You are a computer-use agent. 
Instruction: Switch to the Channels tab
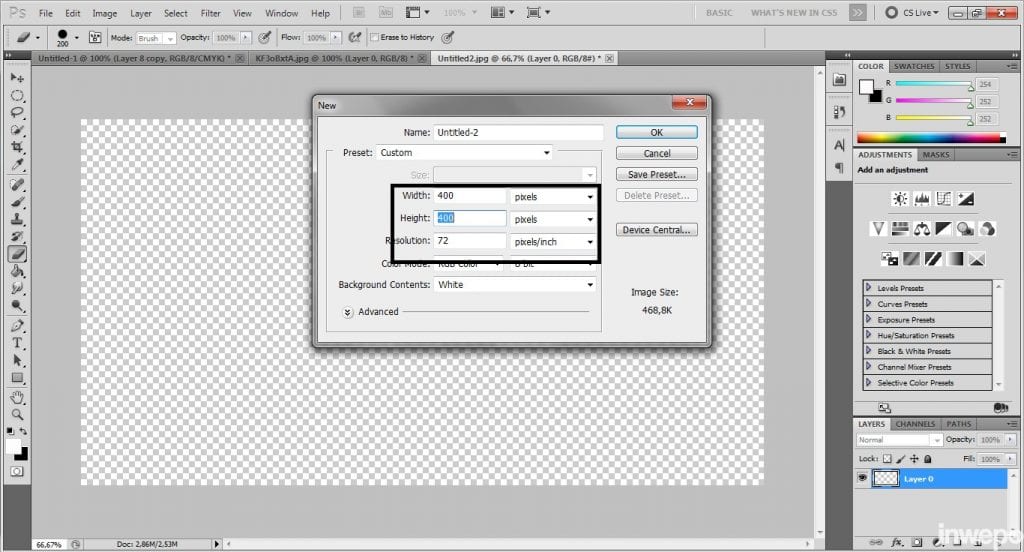914,424
